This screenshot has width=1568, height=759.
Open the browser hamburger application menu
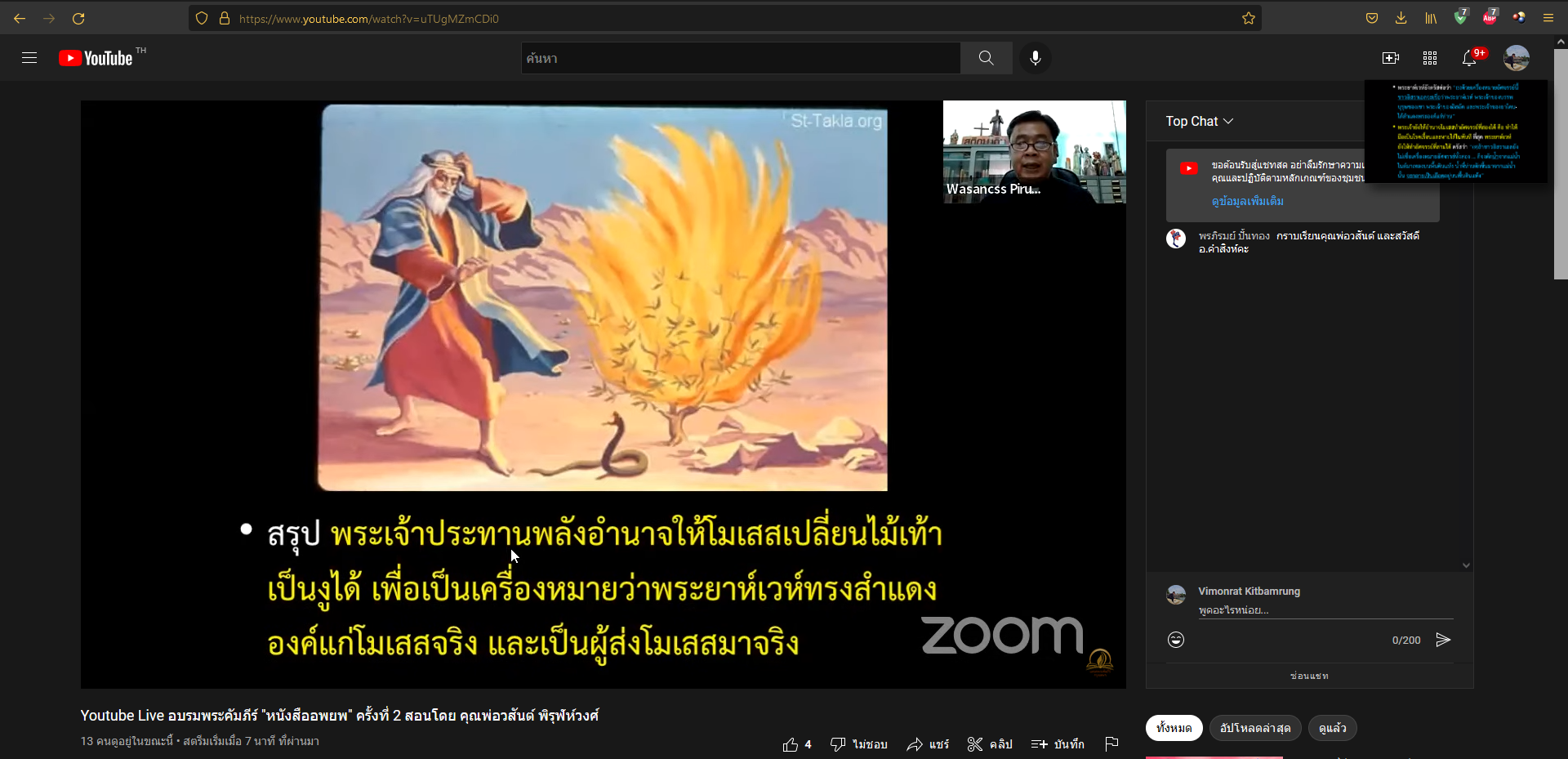point(1548,18)
